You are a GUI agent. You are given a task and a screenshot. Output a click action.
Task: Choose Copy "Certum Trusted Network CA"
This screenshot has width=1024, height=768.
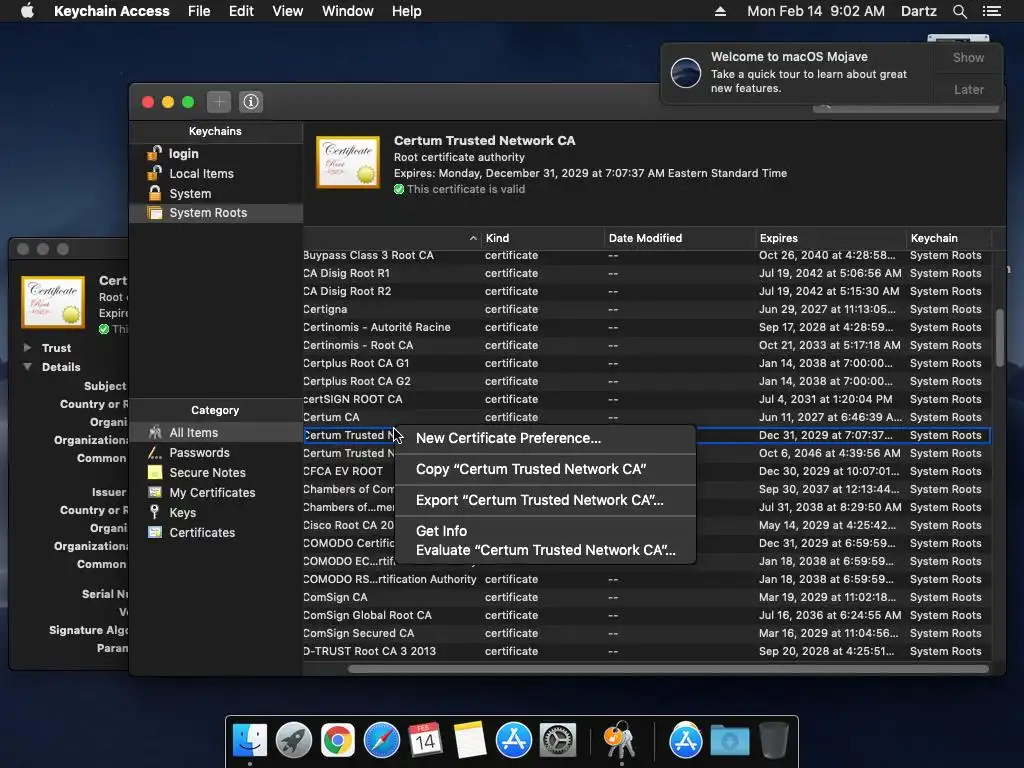click(x=545, y=469)
